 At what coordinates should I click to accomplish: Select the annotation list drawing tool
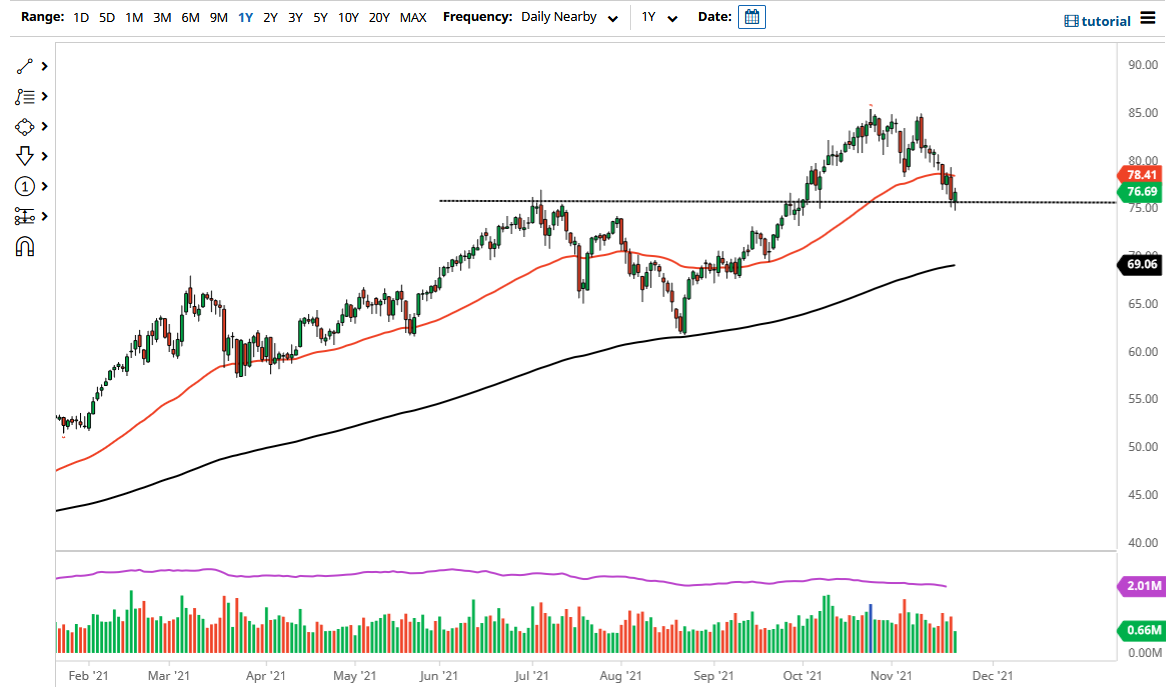[26, 96]
